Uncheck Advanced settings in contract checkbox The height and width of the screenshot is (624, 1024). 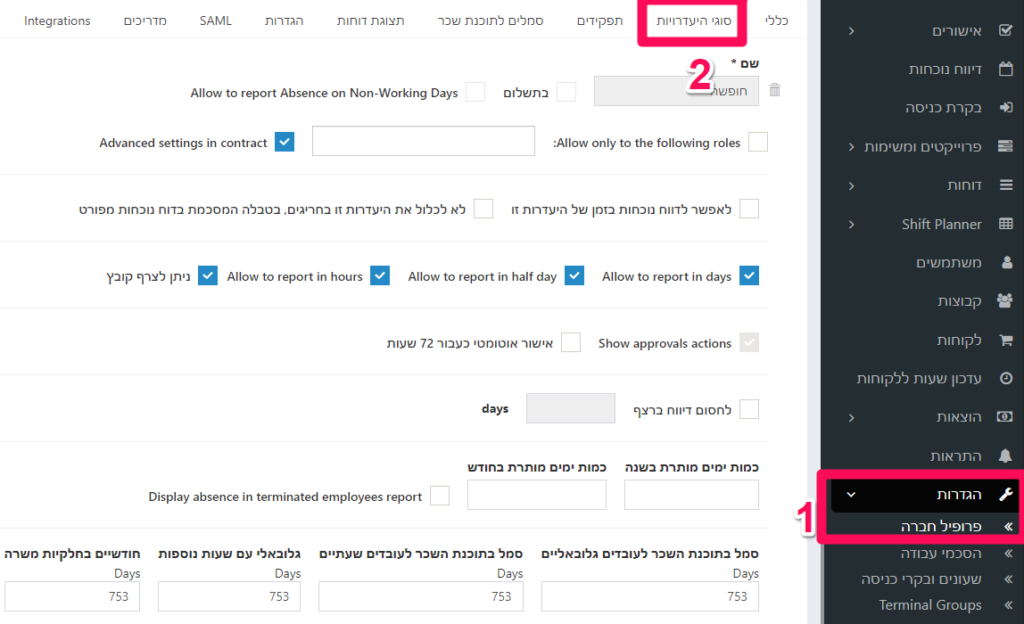coord(284,142)
